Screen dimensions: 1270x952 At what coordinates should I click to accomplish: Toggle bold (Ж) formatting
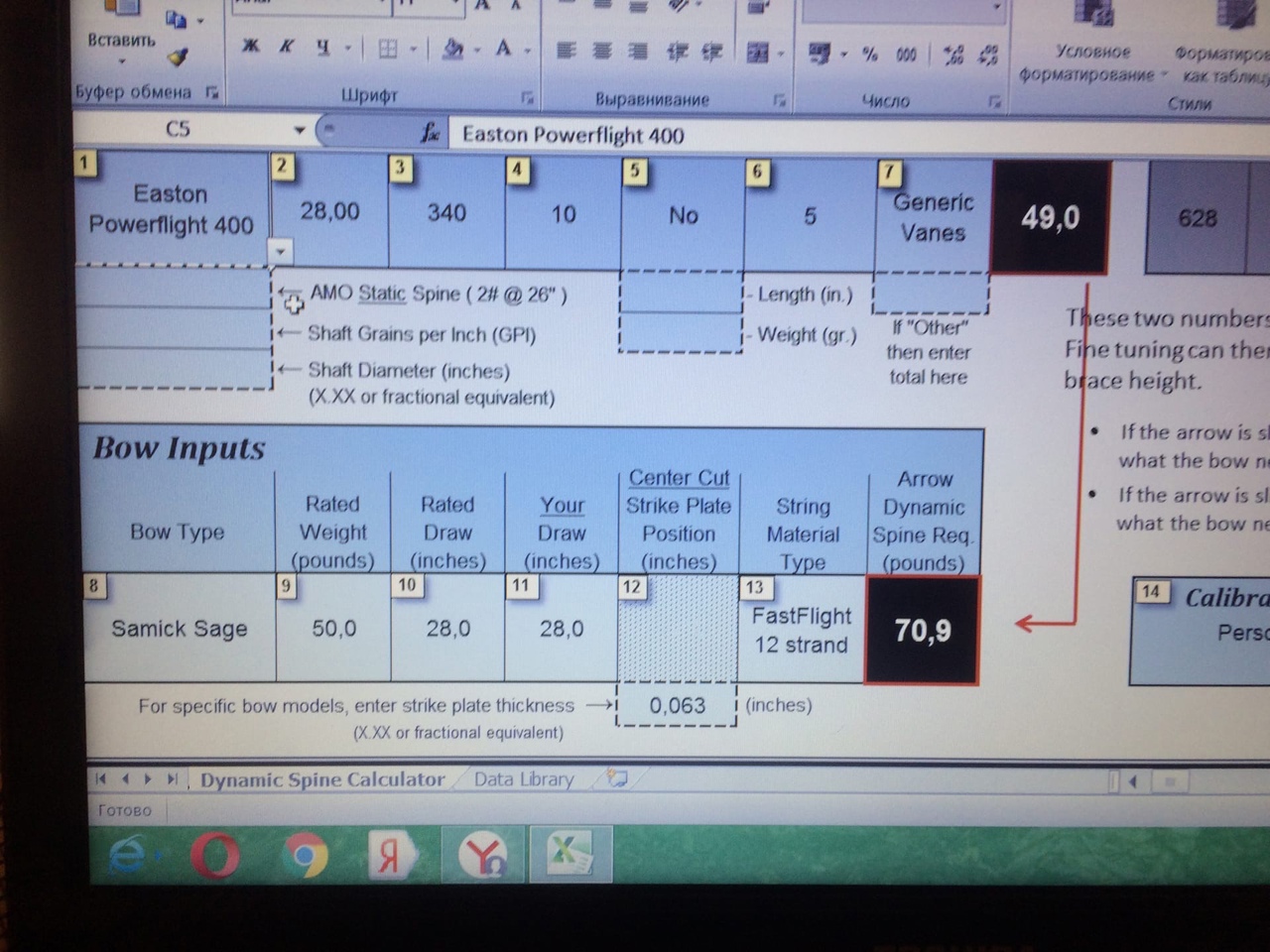click(x=251, y=46)
